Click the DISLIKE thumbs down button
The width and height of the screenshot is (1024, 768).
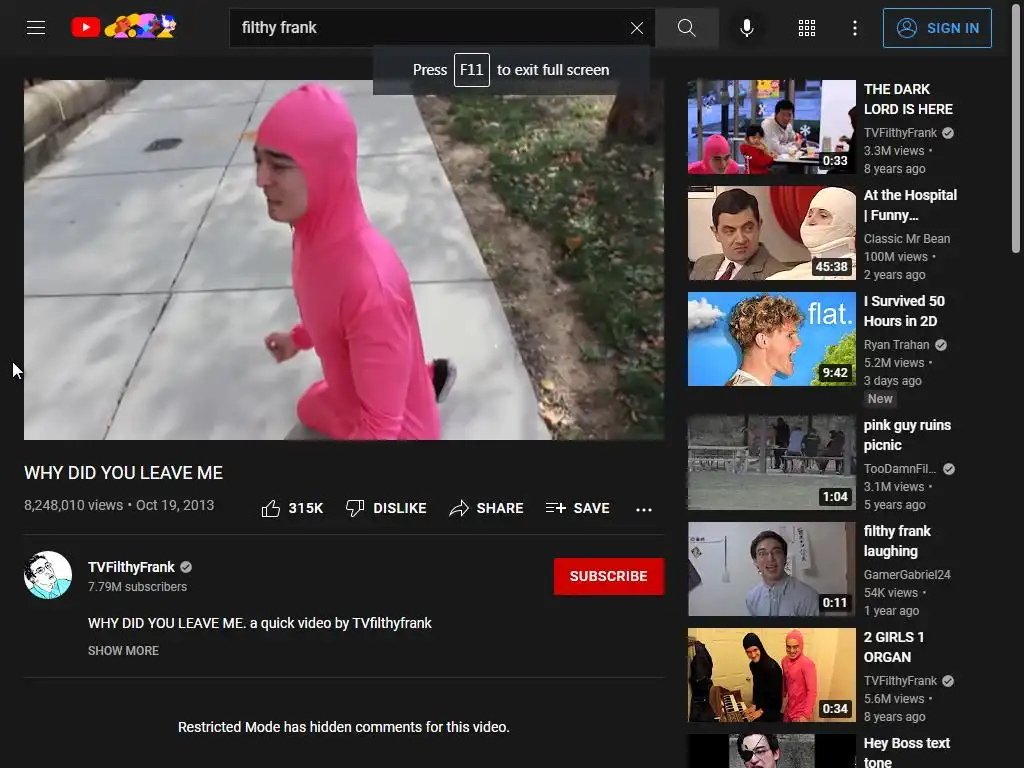point(386,508)
